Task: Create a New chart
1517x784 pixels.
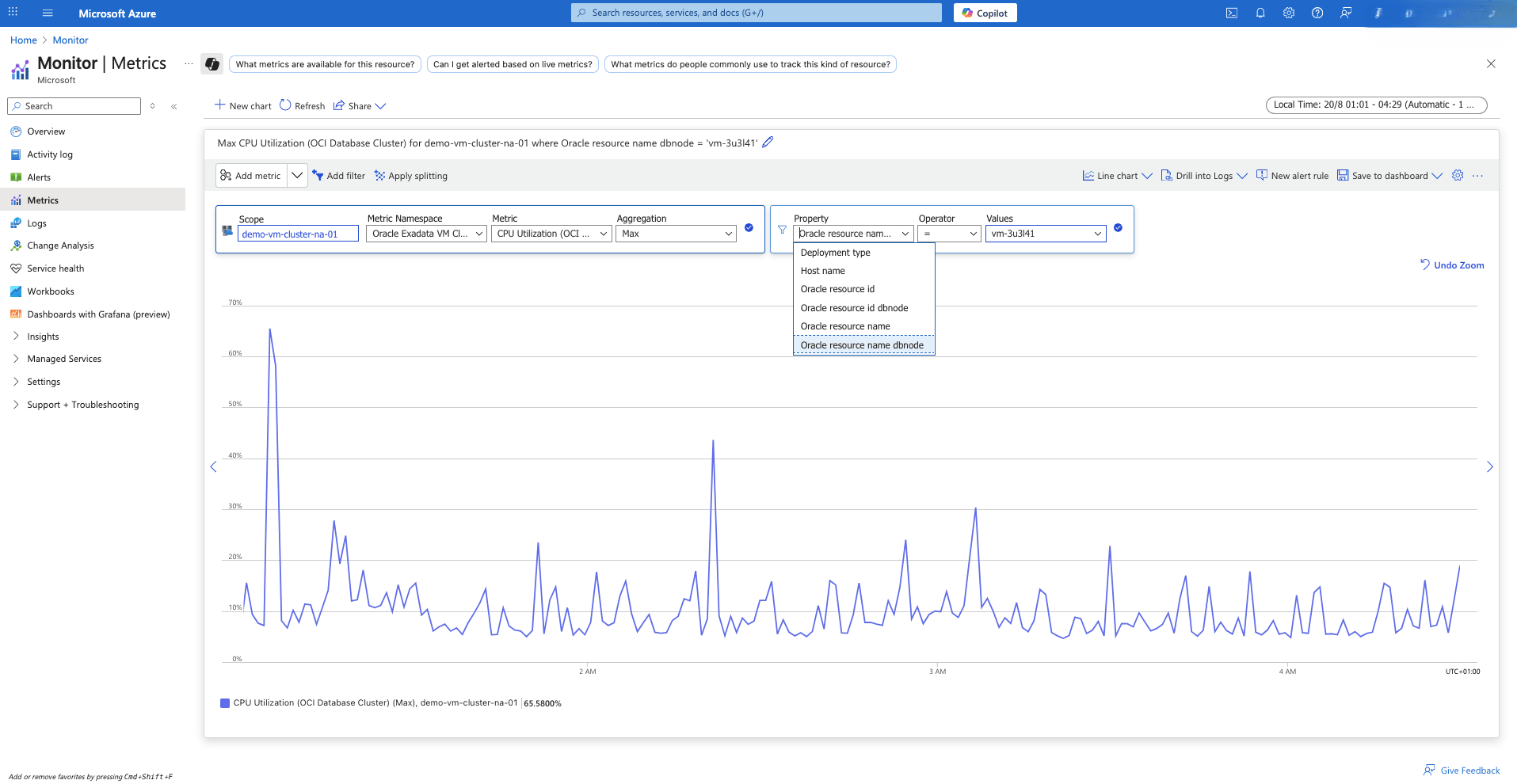Action: 243,106
